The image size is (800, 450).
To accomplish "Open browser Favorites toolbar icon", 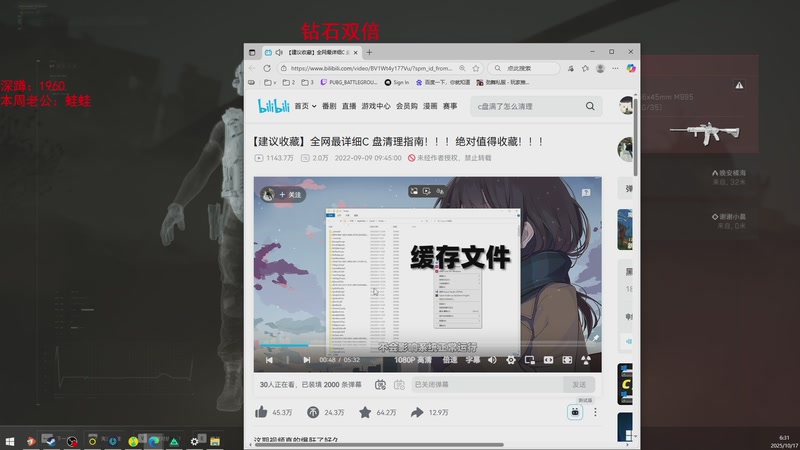I will click(x=585, y=68).
